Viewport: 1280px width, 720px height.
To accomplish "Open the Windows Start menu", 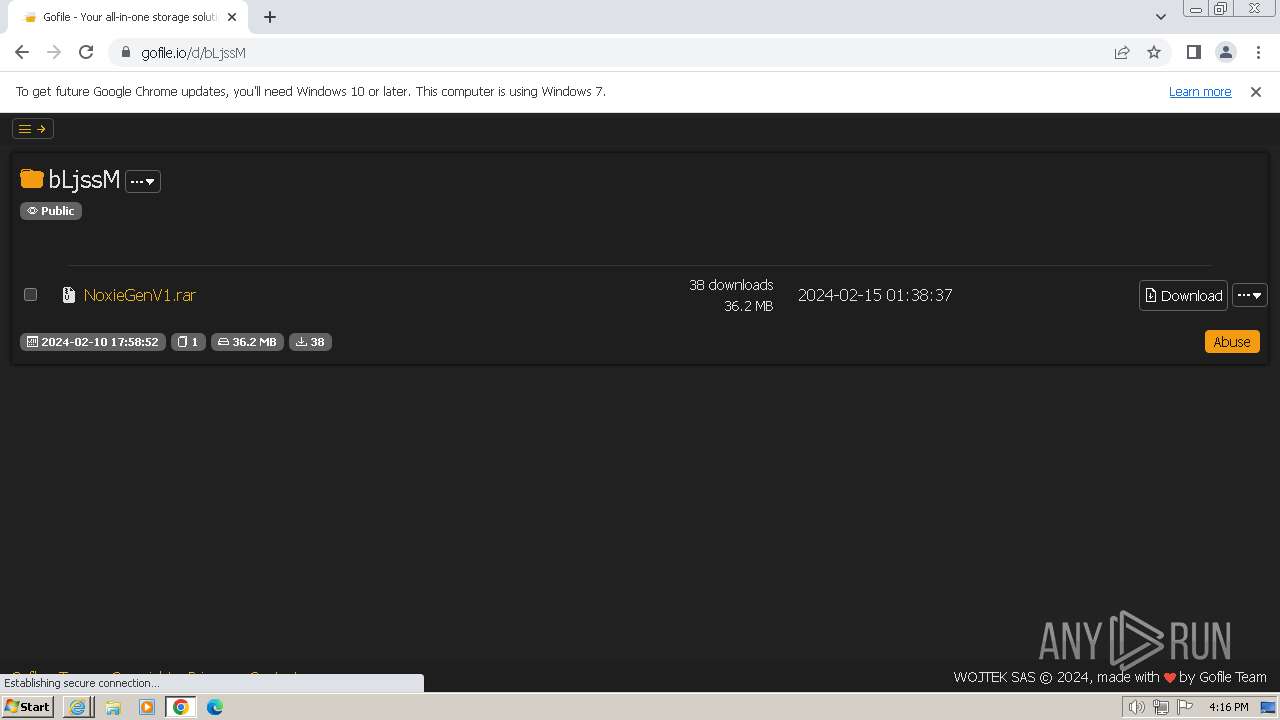I will (x=28, y=707).
